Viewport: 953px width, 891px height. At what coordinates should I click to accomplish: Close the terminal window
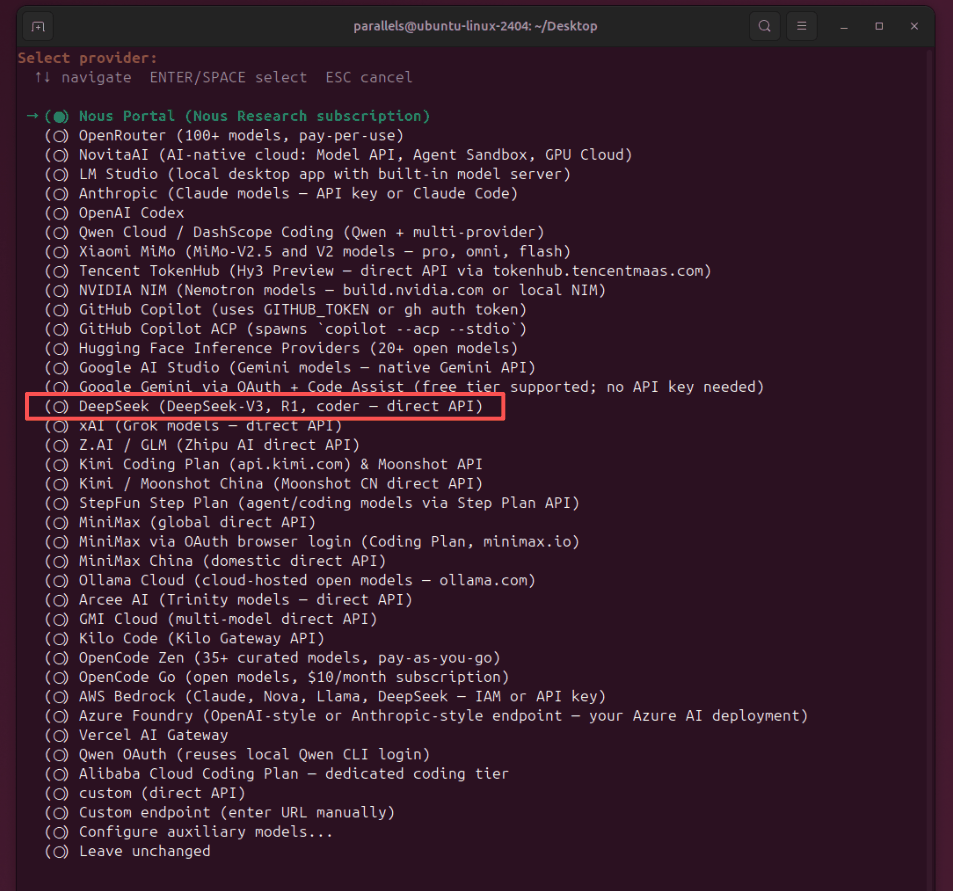coord(914,26)
